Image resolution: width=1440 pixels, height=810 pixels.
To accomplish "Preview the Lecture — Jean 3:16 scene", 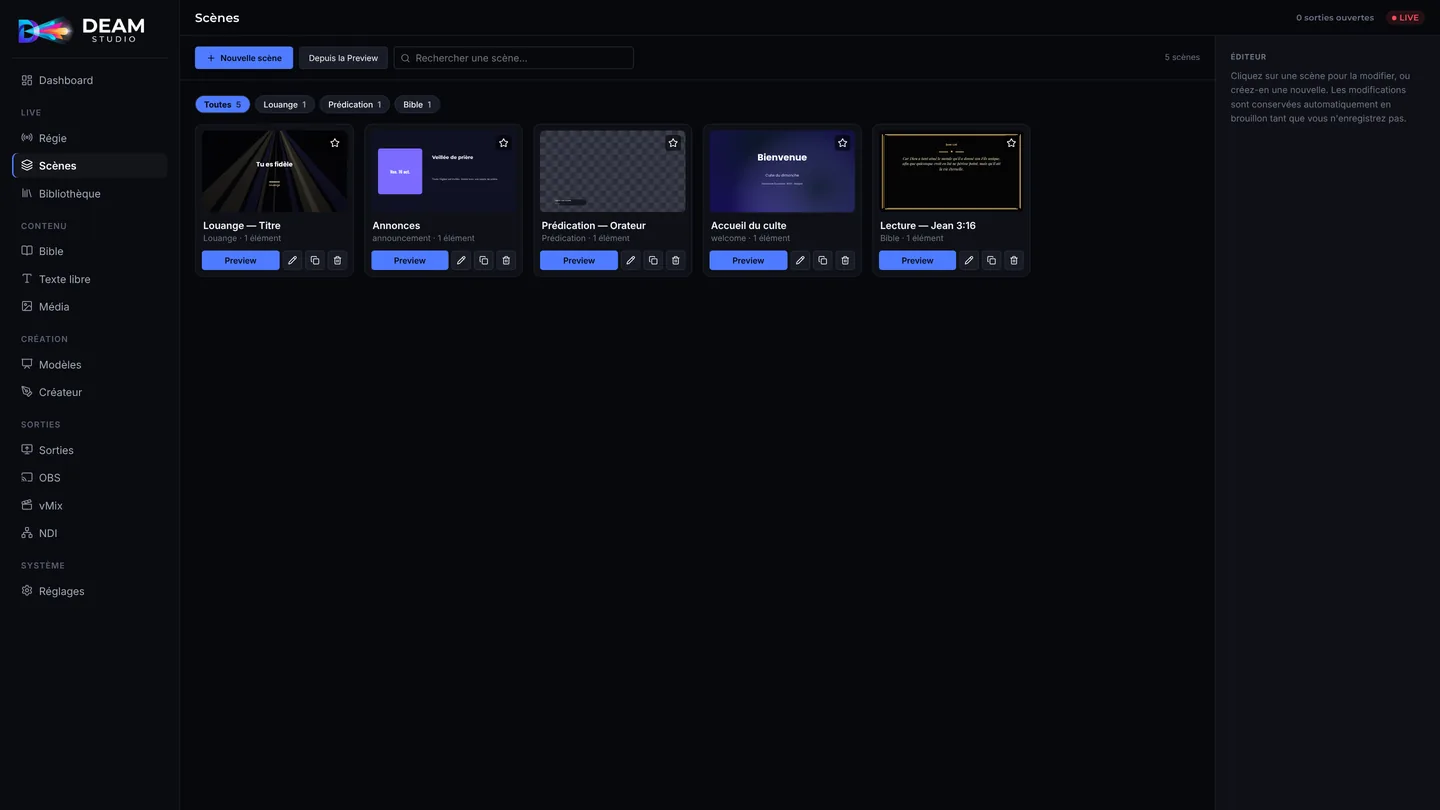I will pyautogui.click(x=917, y=260).
